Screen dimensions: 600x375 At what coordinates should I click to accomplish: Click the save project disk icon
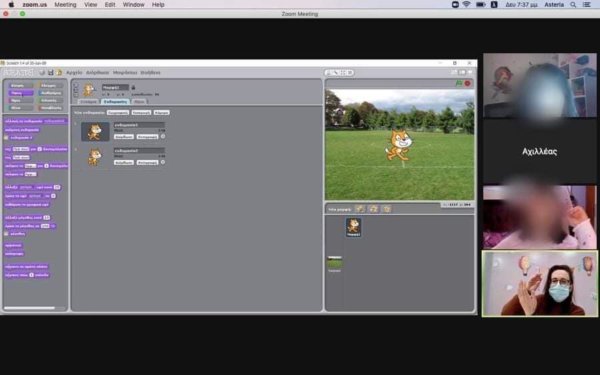coord(51,72)
